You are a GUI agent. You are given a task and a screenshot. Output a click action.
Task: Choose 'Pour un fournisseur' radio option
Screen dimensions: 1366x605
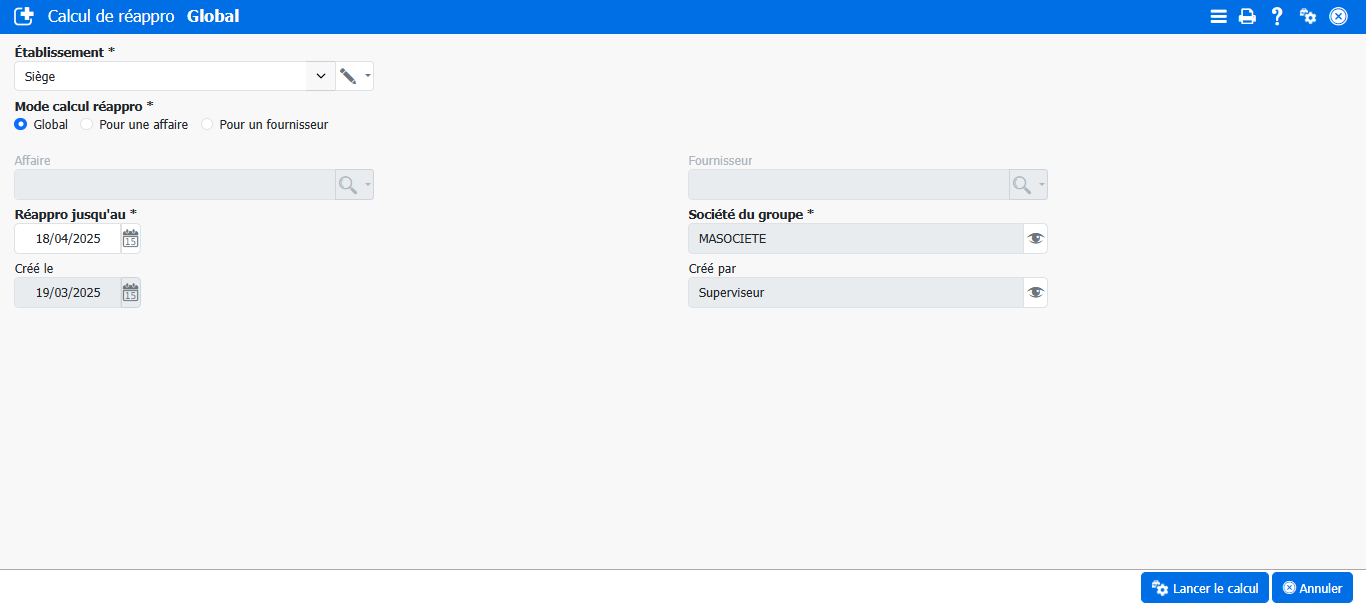tap(207, 125)
